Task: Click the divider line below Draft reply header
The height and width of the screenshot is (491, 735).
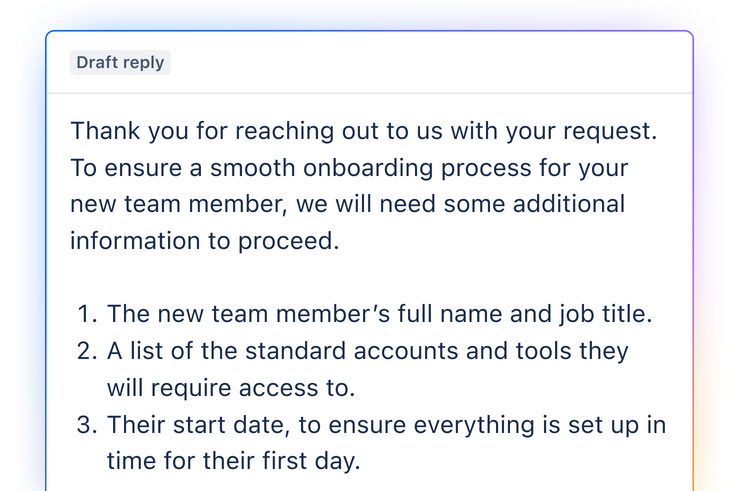Action: coord(369,93)
